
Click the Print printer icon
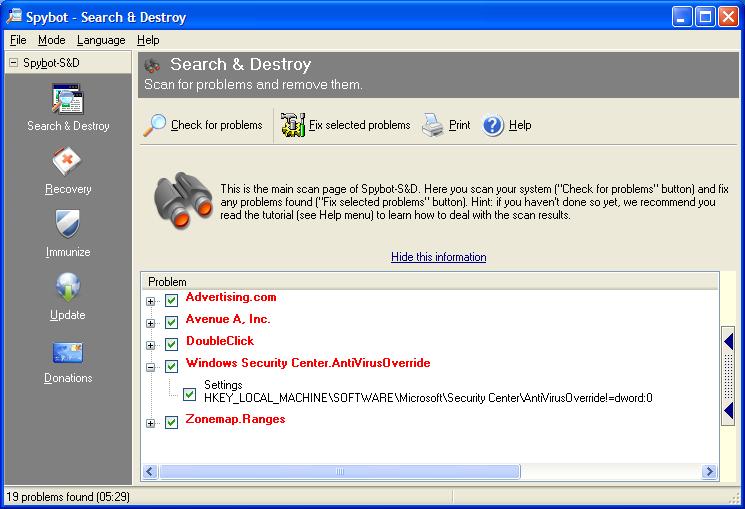pos(433,125)
